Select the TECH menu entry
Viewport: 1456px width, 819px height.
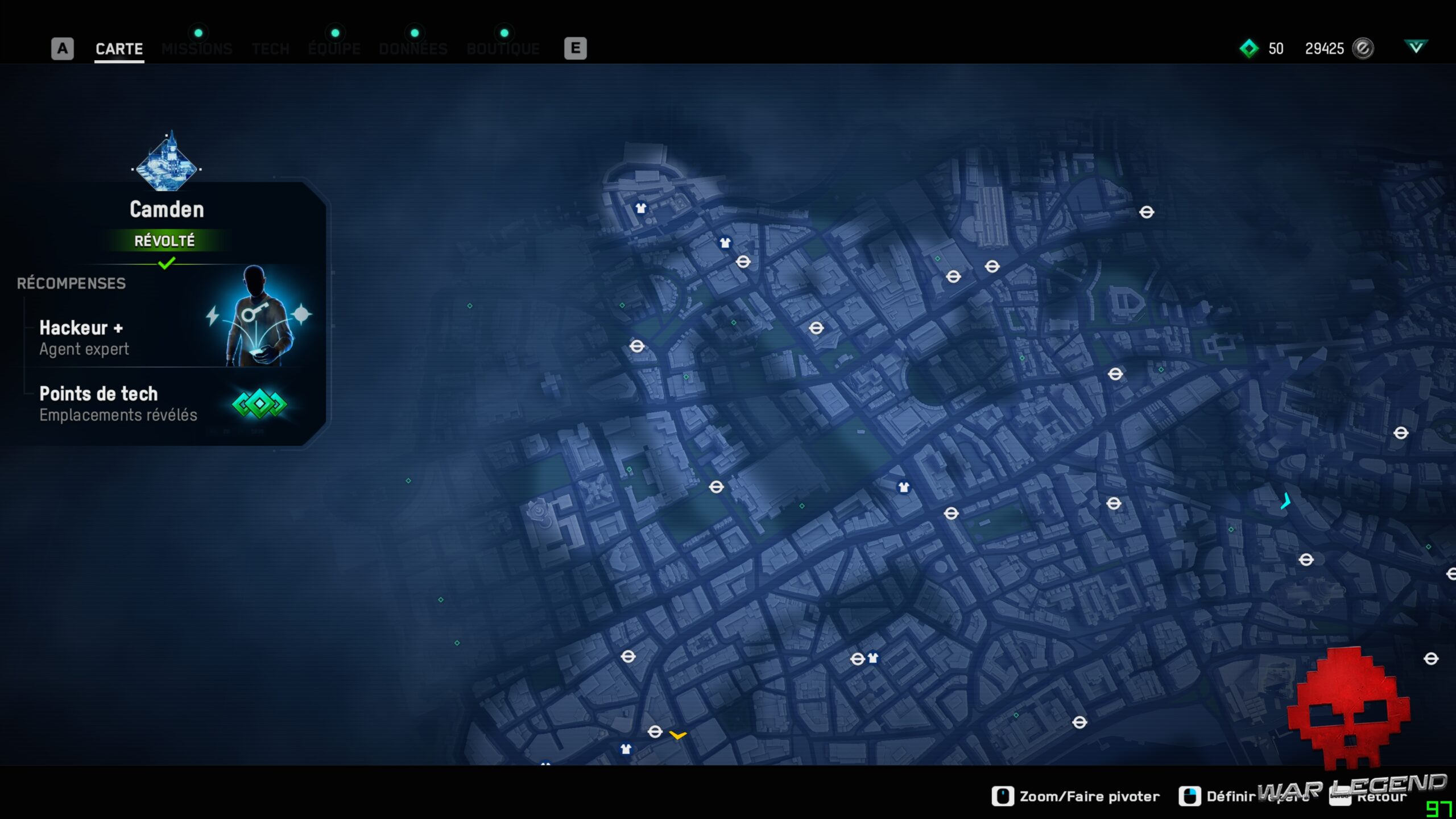270,48
